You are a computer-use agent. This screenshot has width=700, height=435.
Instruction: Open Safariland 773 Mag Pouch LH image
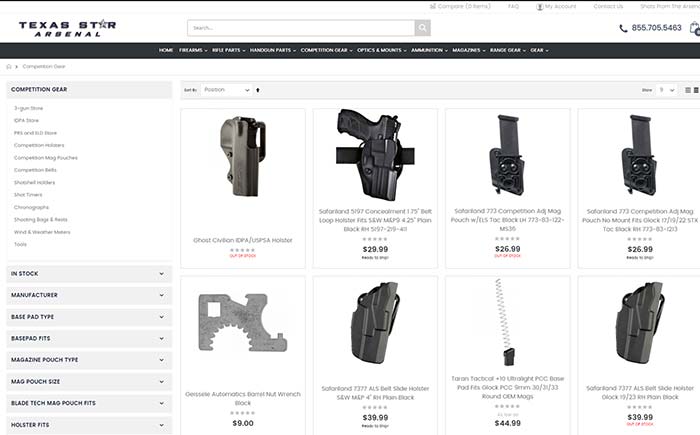tap(508, 155)
